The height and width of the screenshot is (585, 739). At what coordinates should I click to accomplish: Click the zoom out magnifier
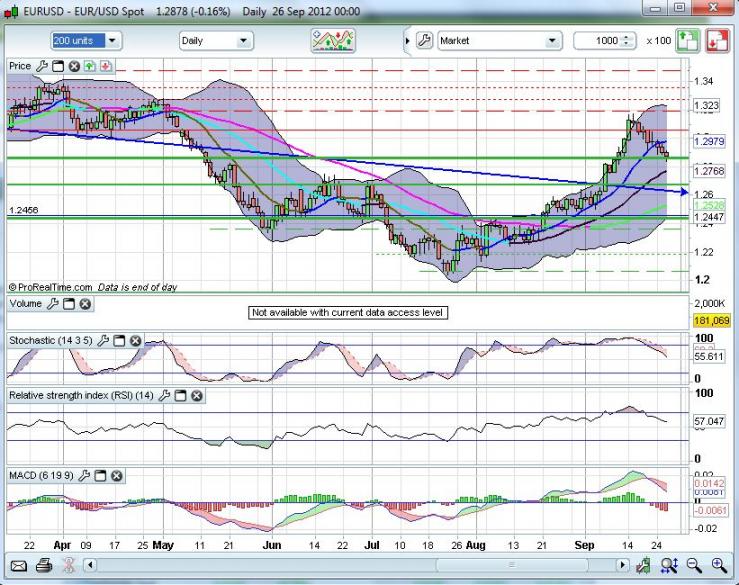(693, 565)
